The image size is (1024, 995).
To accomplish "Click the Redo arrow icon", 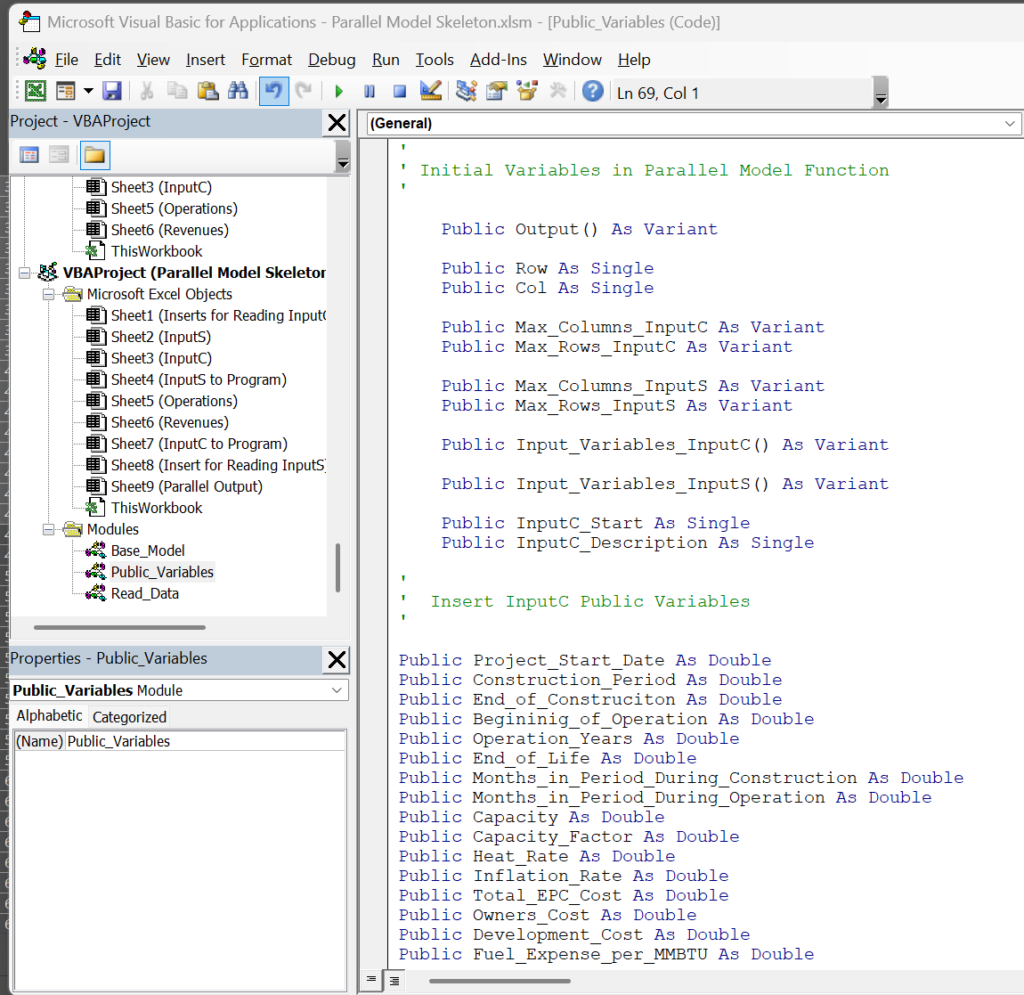I will [304, 91].
